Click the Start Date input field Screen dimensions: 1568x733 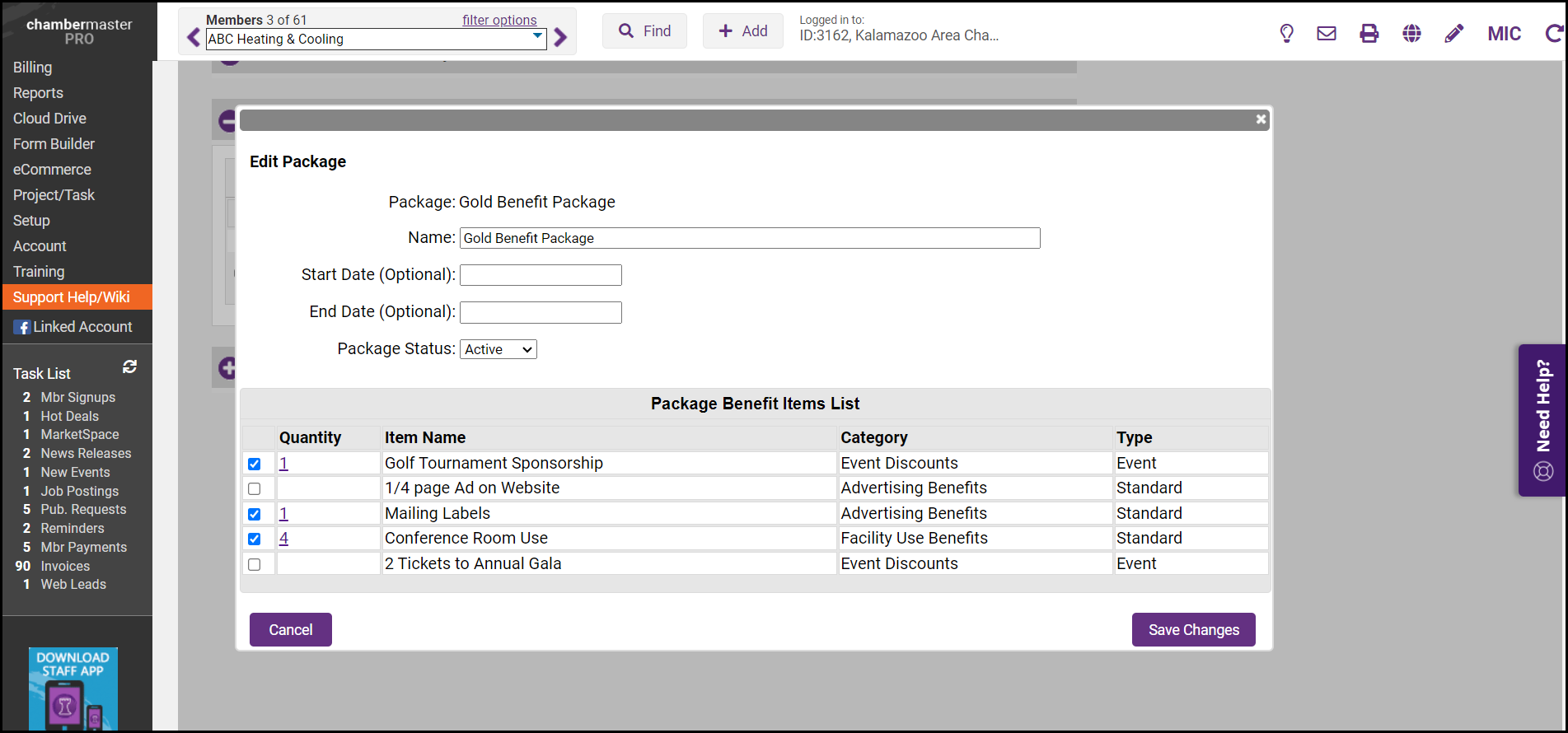(x=541, y=275)
